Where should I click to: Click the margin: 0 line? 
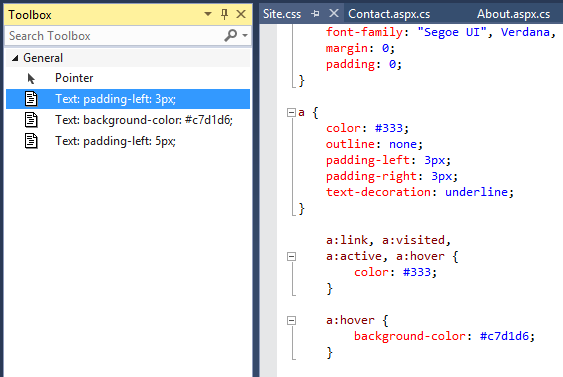[360, 48]
